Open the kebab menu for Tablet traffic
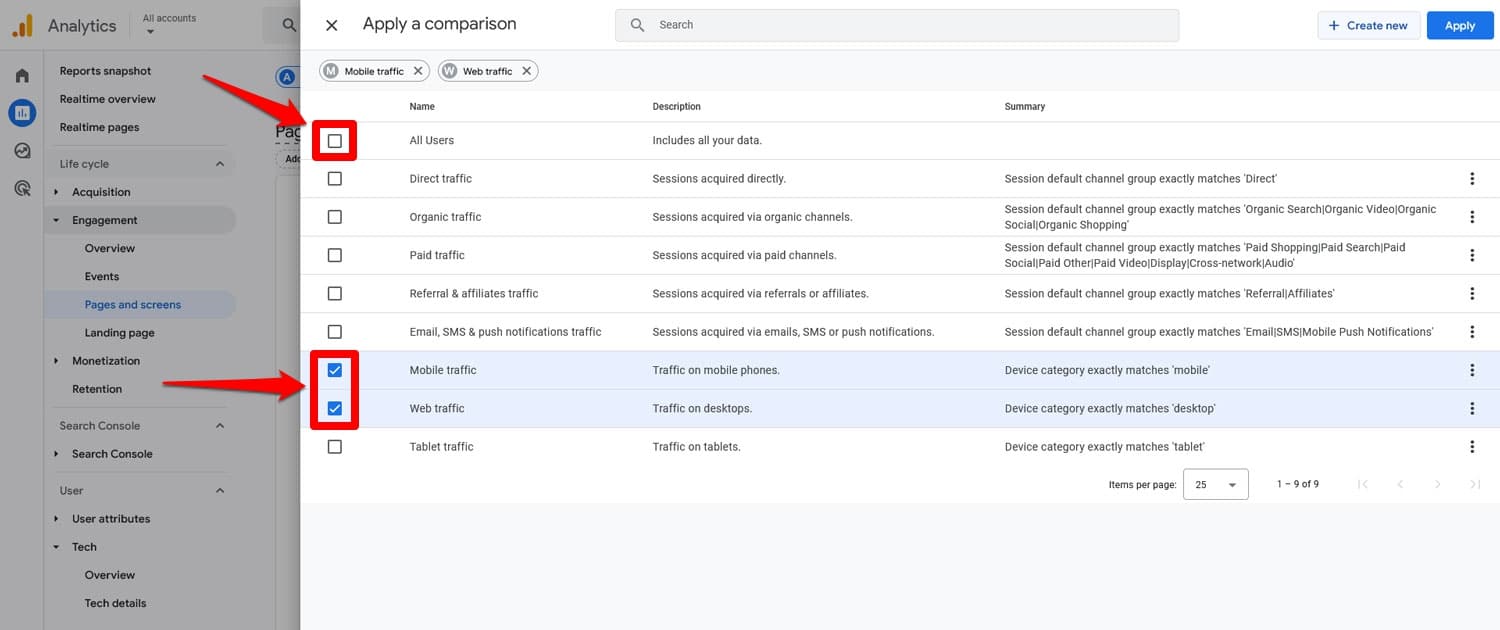This screenshot has height=630, width=1500. click(1472, 446)
